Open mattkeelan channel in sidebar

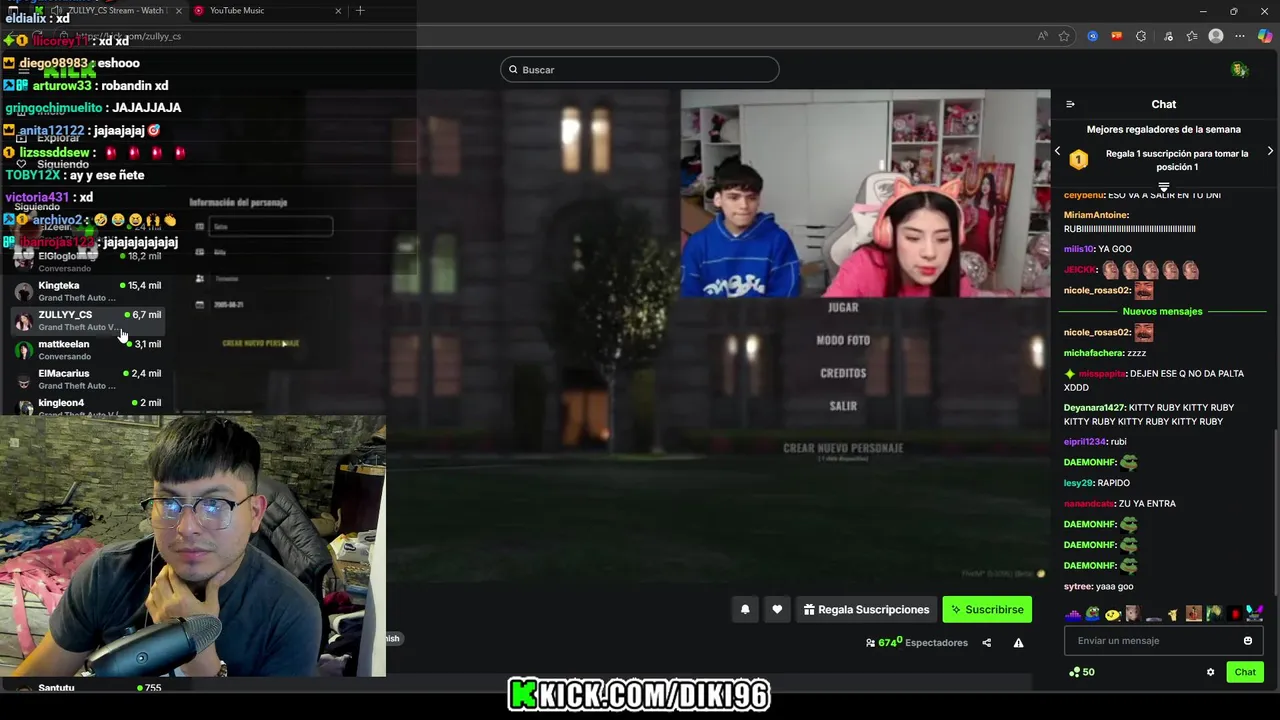tap(88, 349)
